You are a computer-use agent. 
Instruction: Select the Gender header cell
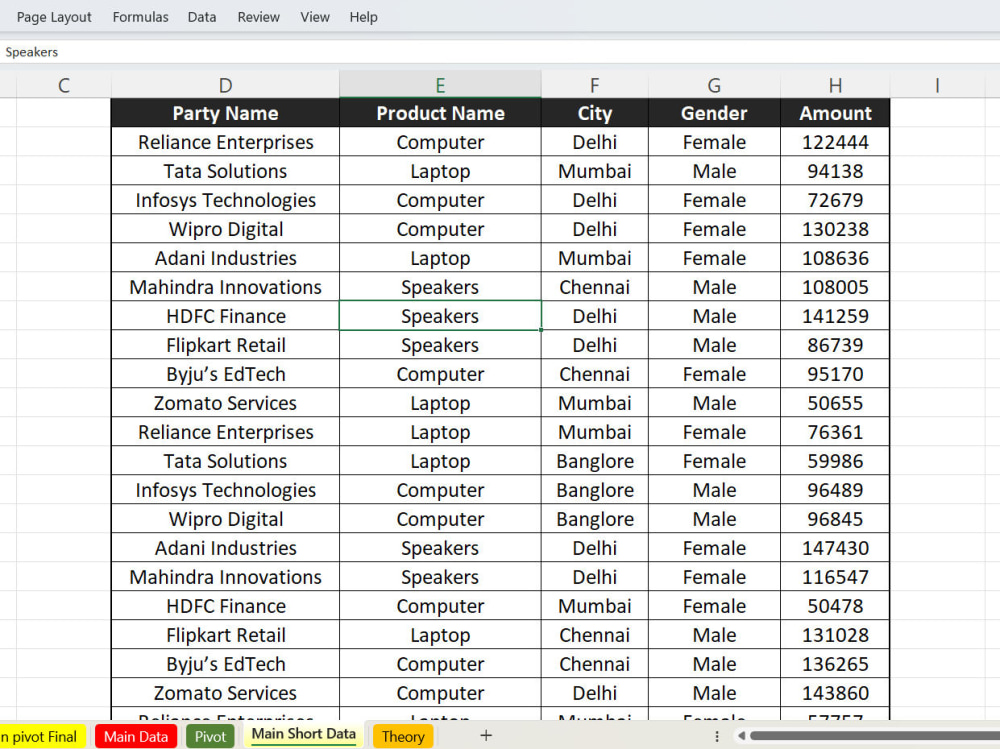coord(714,113)
